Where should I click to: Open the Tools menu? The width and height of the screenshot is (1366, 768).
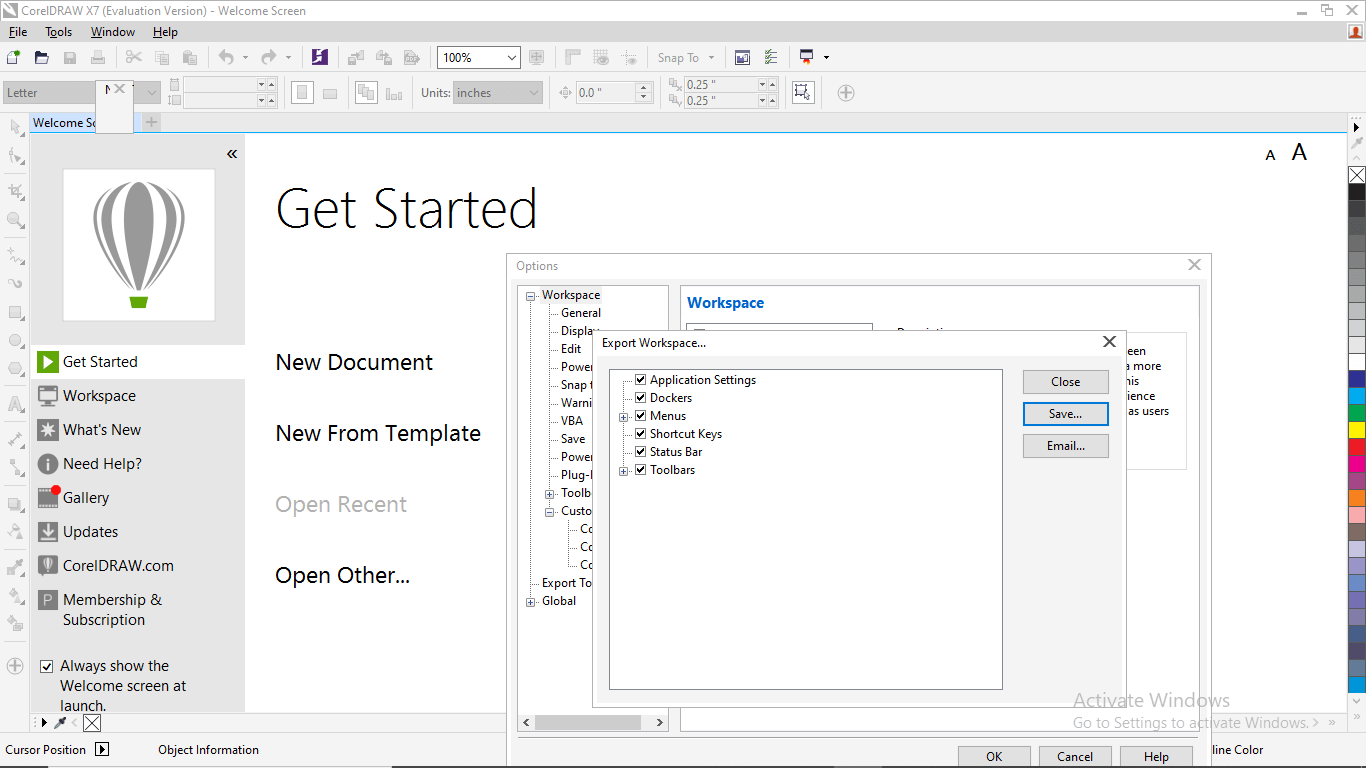pyautogui.click(x=59, y=32)
